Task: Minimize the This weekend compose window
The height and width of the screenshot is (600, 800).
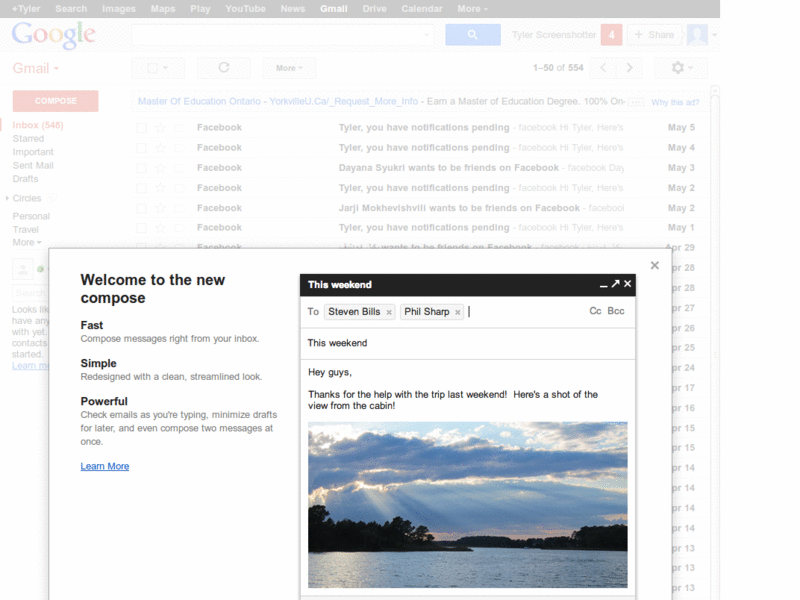Action: 604,285
